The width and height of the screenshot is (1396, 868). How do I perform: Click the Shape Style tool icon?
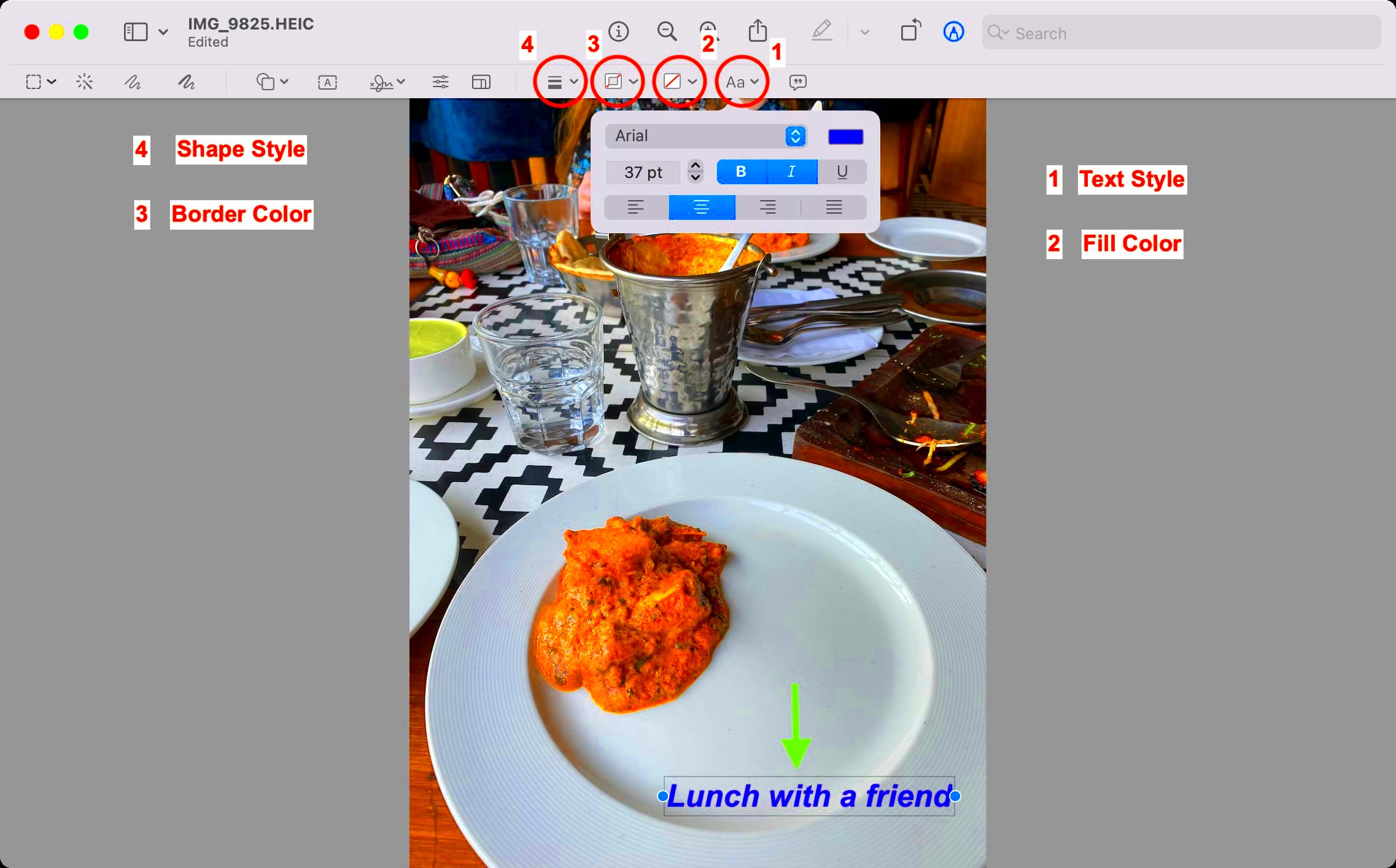[x=556, y=82]
